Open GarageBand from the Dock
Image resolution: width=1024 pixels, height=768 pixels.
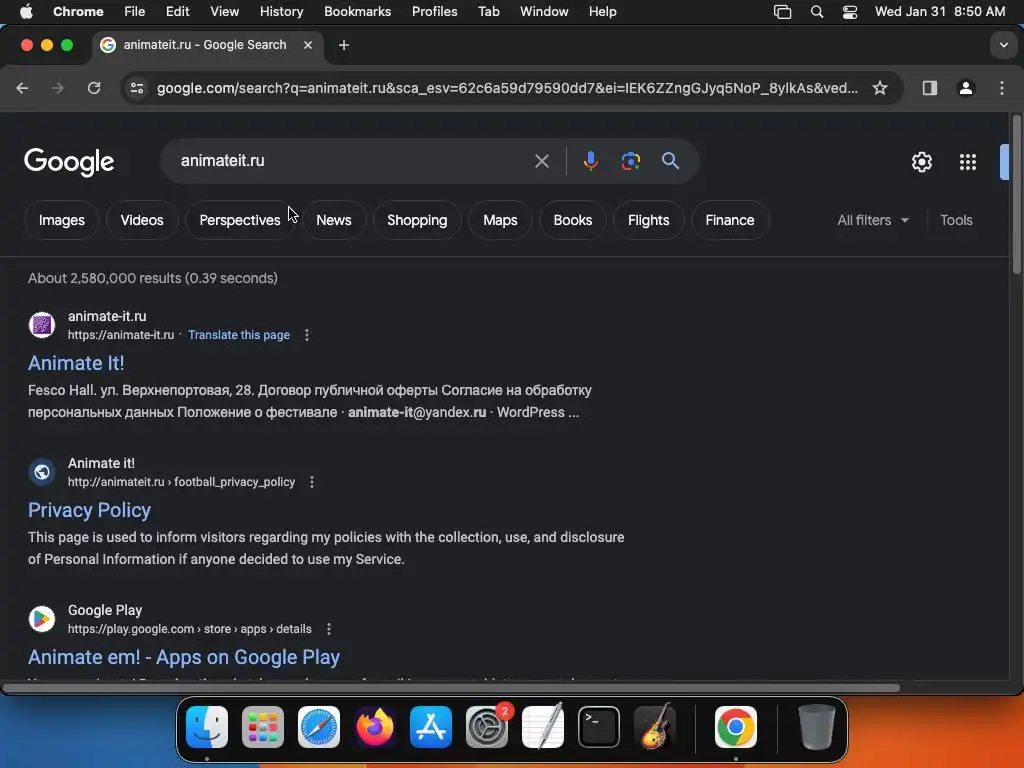click(655, 727)
